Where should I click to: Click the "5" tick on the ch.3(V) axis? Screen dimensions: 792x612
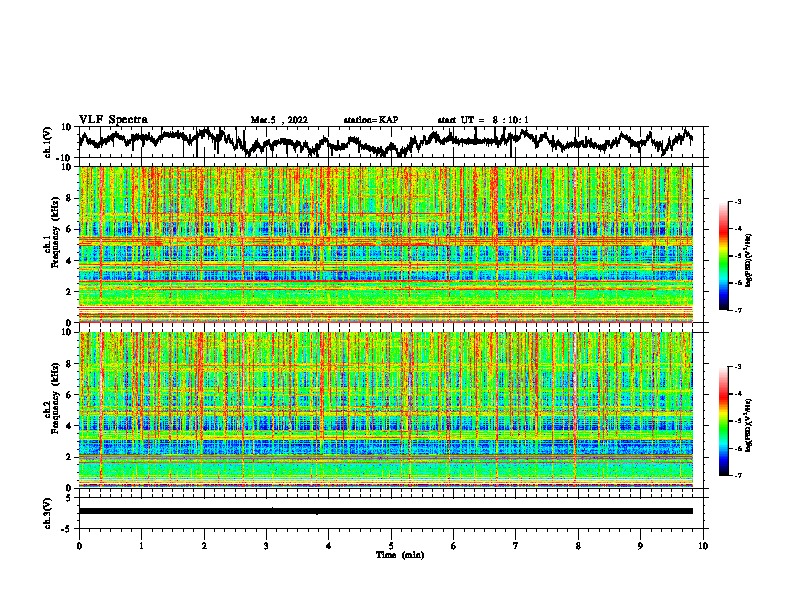point(69,498)
